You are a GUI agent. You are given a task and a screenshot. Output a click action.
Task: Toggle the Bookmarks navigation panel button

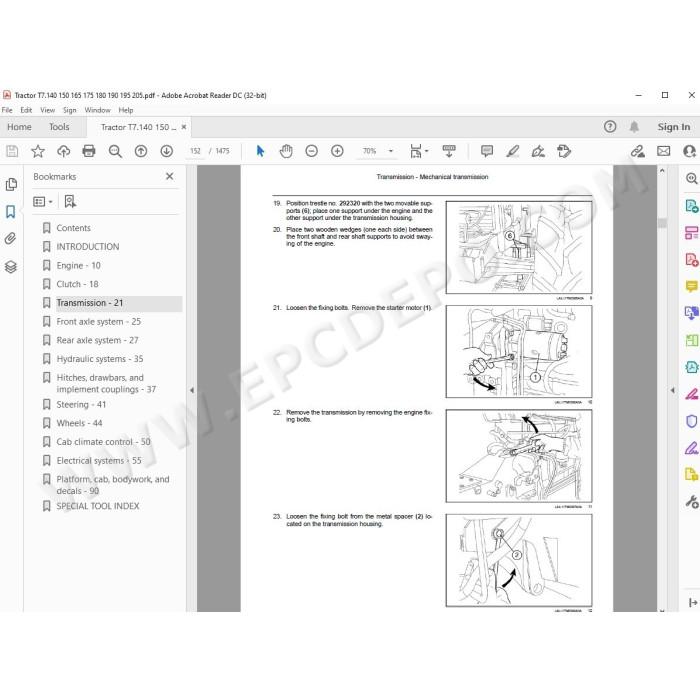11,211
